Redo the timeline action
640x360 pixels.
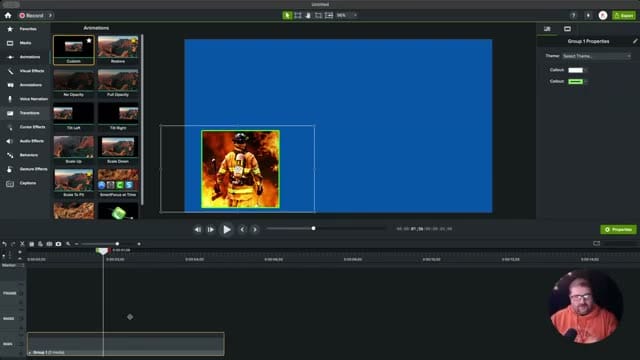tap(13, 244)
